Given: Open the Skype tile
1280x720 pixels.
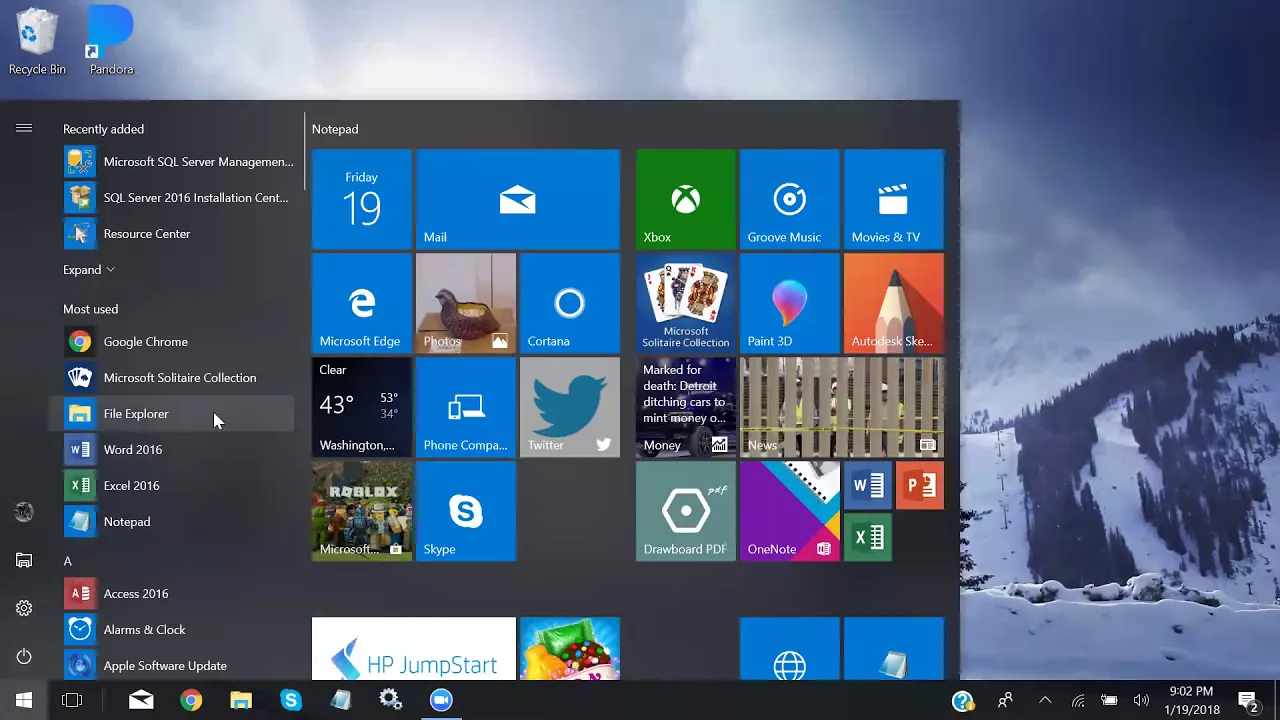Looking at the screenshot, I should click(466, 511).
